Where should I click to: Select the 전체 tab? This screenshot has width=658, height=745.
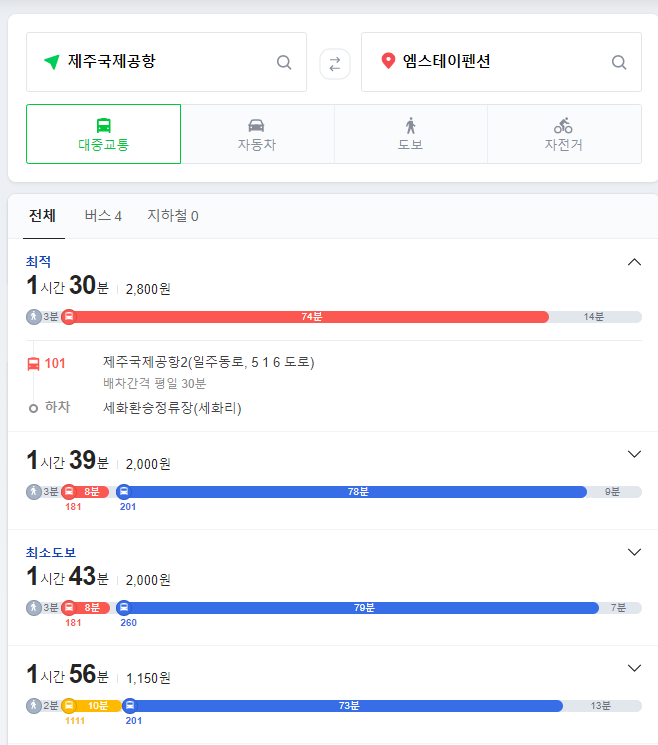[x=43, y=216]
